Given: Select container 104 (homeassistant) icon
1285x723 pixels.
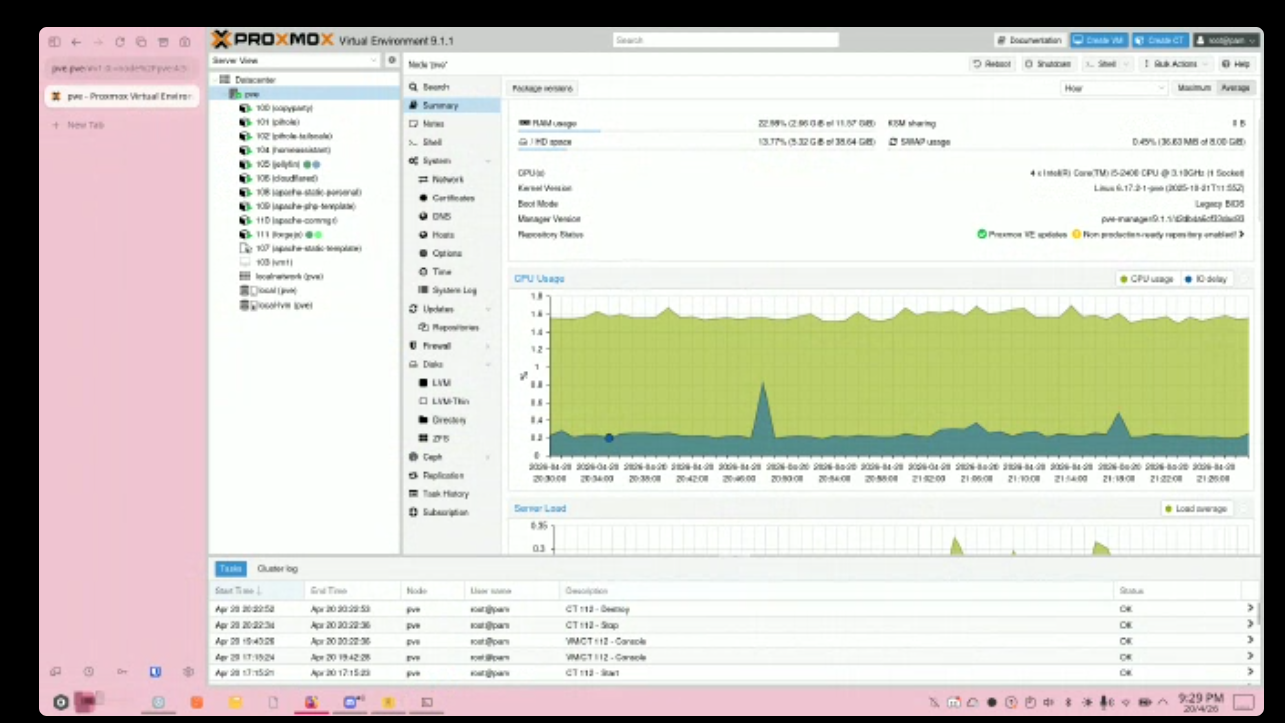Looking at the screenshot, I should pyautogui.click(x=246, y=149).
